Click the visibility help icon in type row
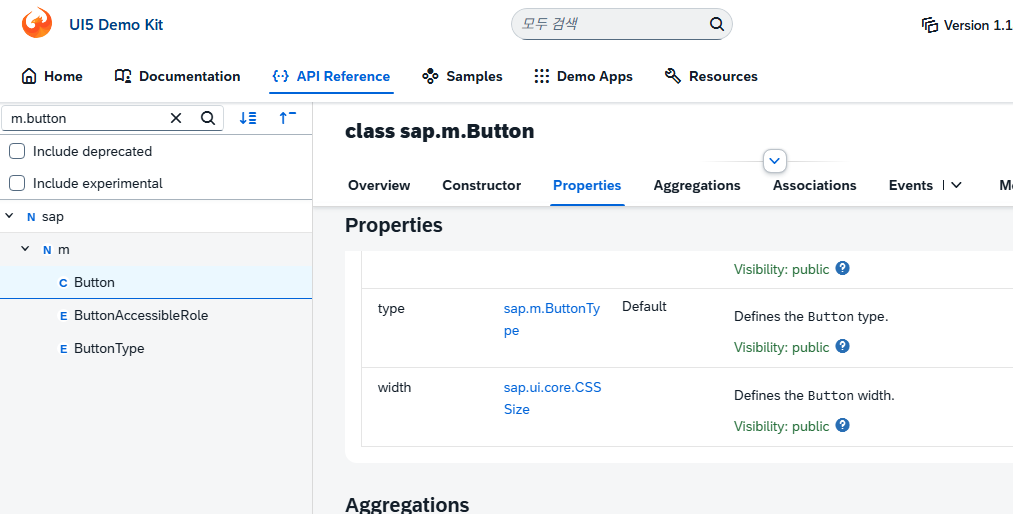 click(842, 346)
